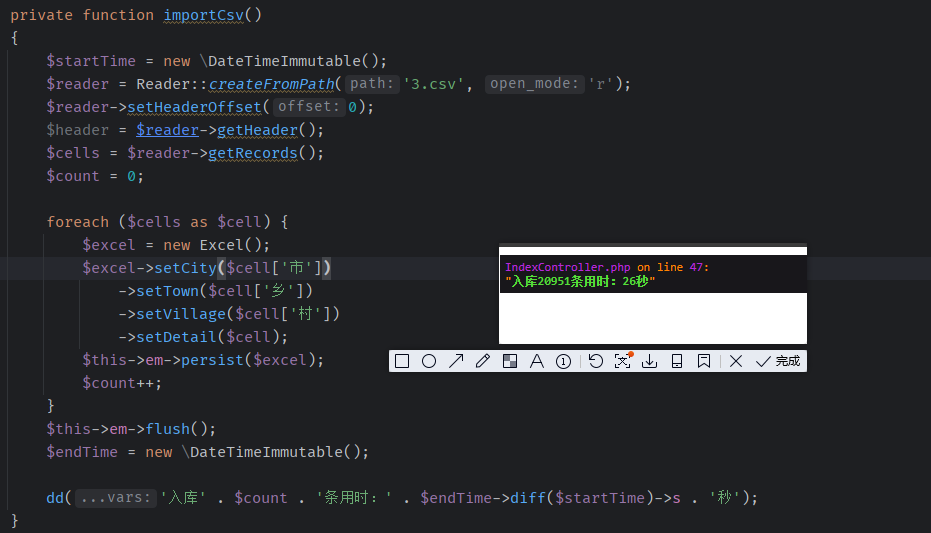Screen dimensions: 931x533
Task: Click IndexController.php in the output popup
Action: coord(568,268)
